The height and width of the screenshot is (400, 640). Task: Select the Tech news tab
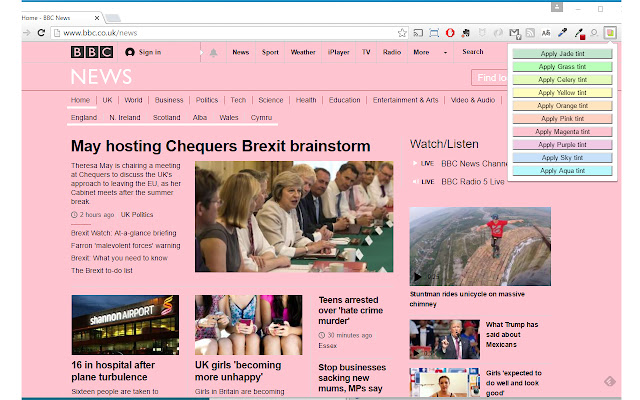[x=238, y=100]
